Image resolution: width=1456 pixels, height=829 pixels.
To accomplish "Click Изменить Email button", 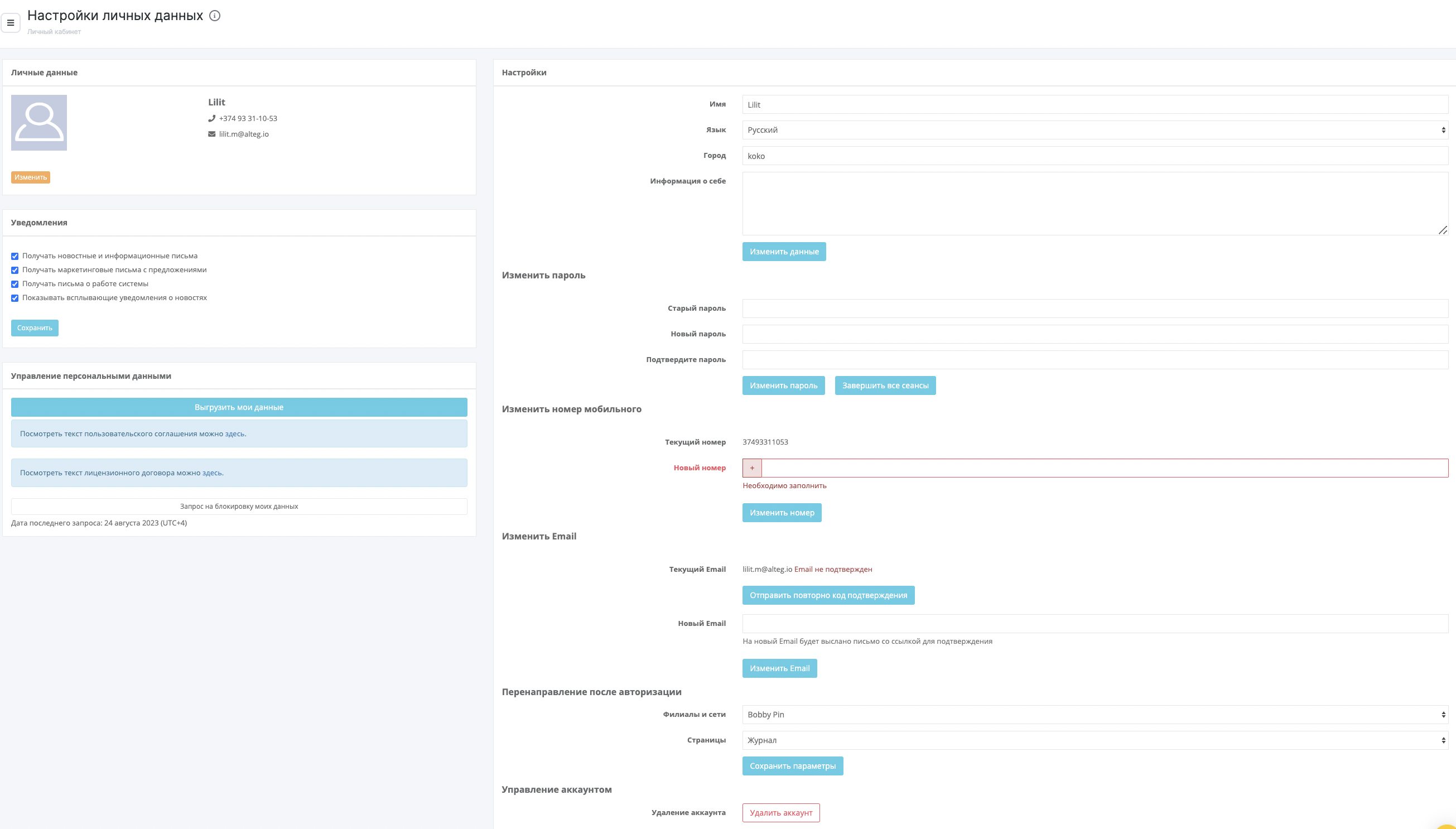I will [x=779, y=668].
